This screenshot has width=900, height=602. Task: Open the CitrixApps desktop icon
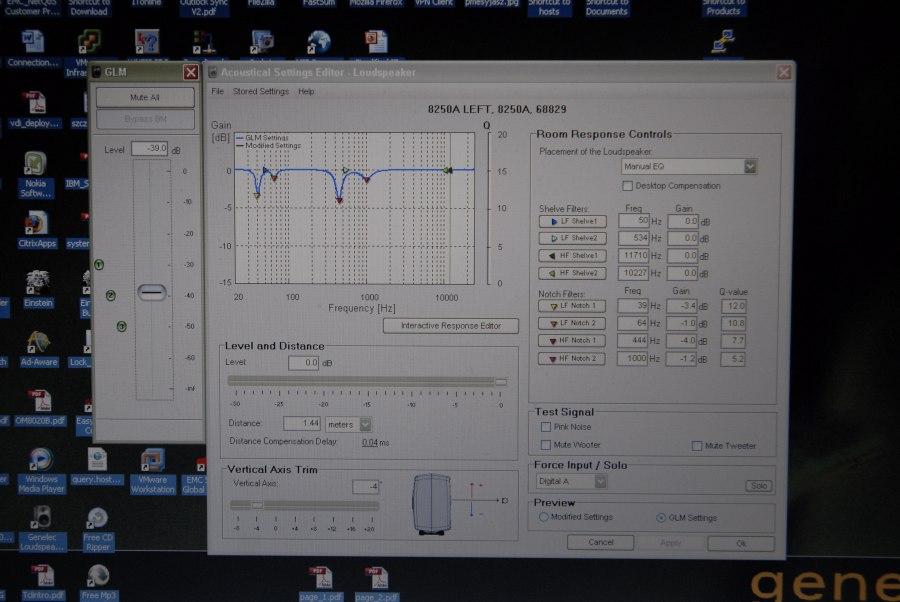click(x=37, y=230)
